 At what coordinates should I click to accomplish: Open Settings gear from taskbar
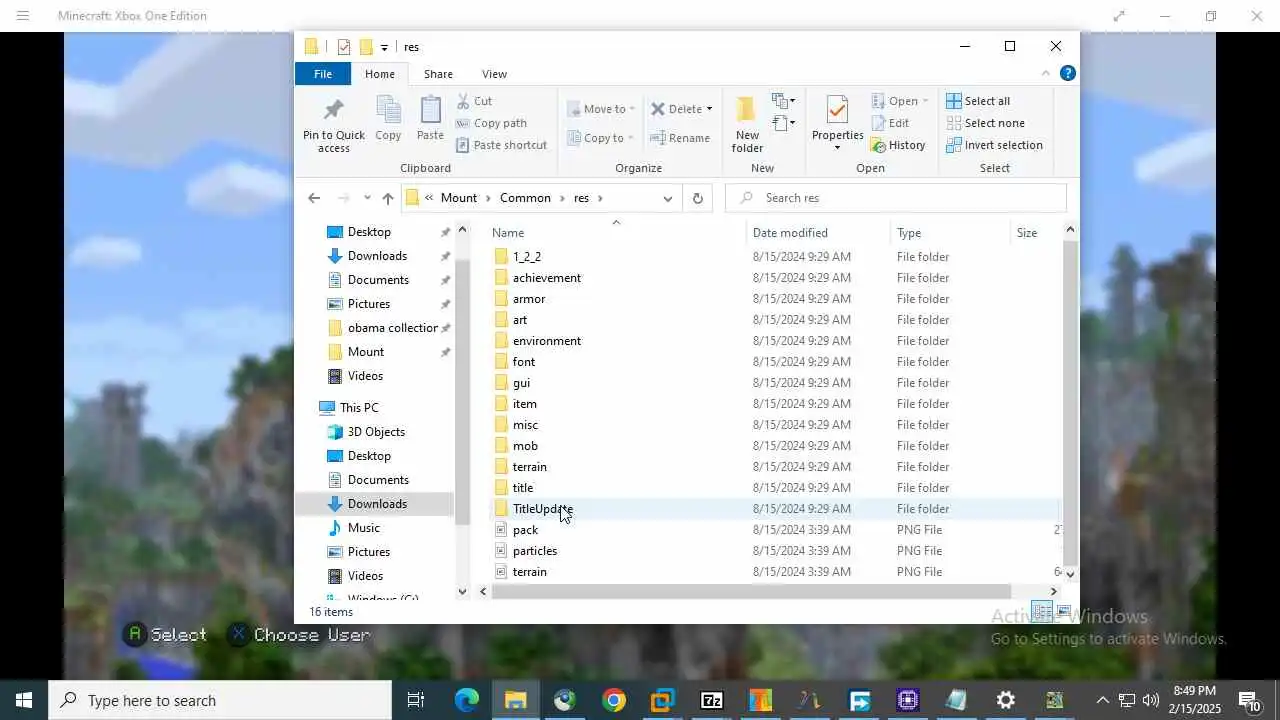click(x=1006, y=701)
